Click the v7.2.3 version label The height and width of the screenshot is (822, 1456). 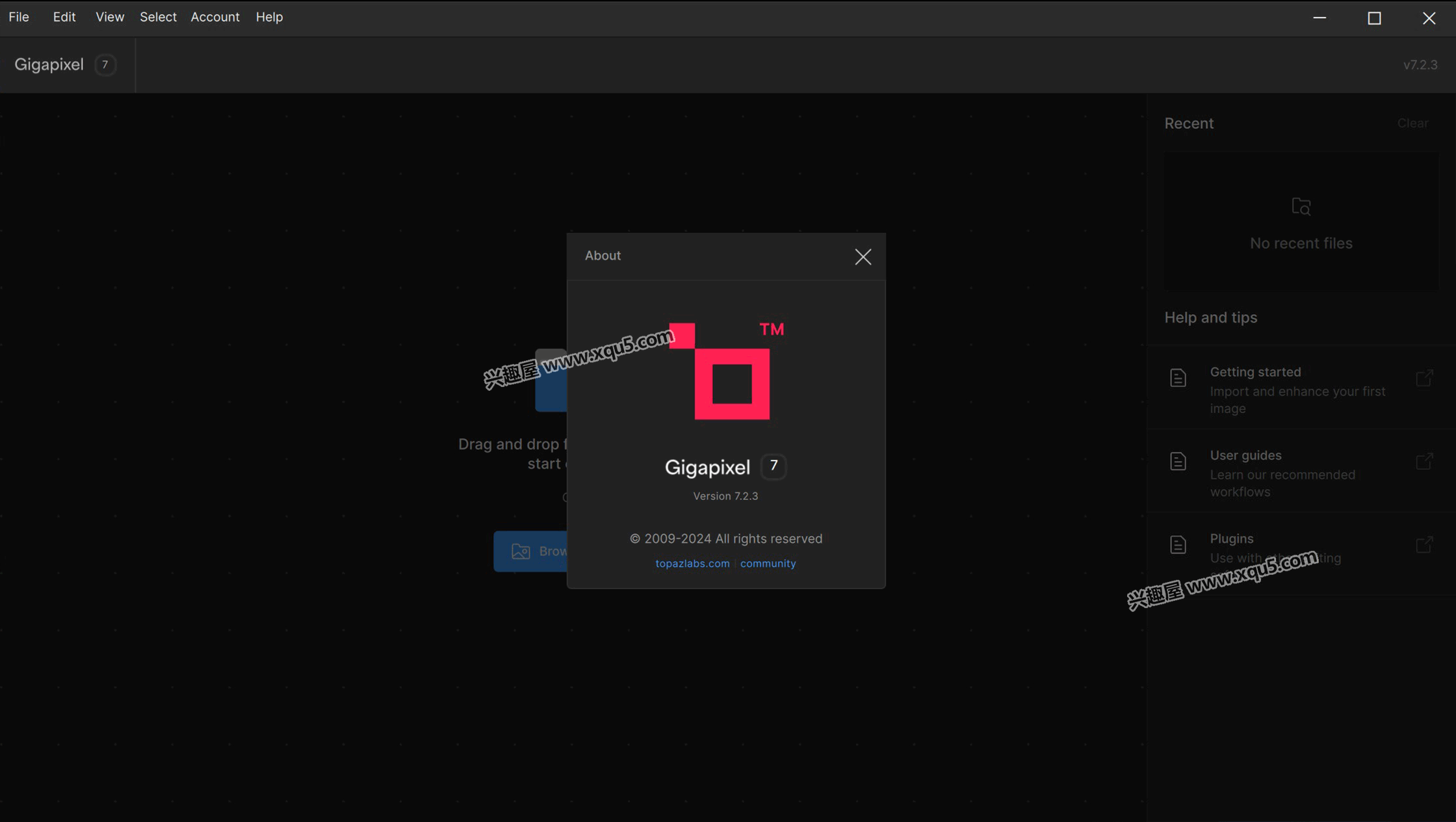(x=1420, y=65)
